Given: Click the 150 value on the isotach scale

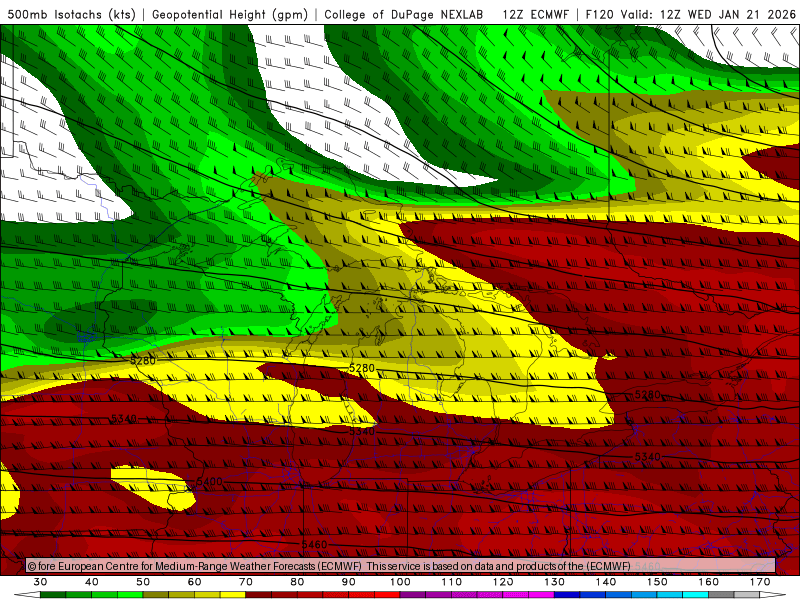Looking at the screenshot, I should 657,582.
